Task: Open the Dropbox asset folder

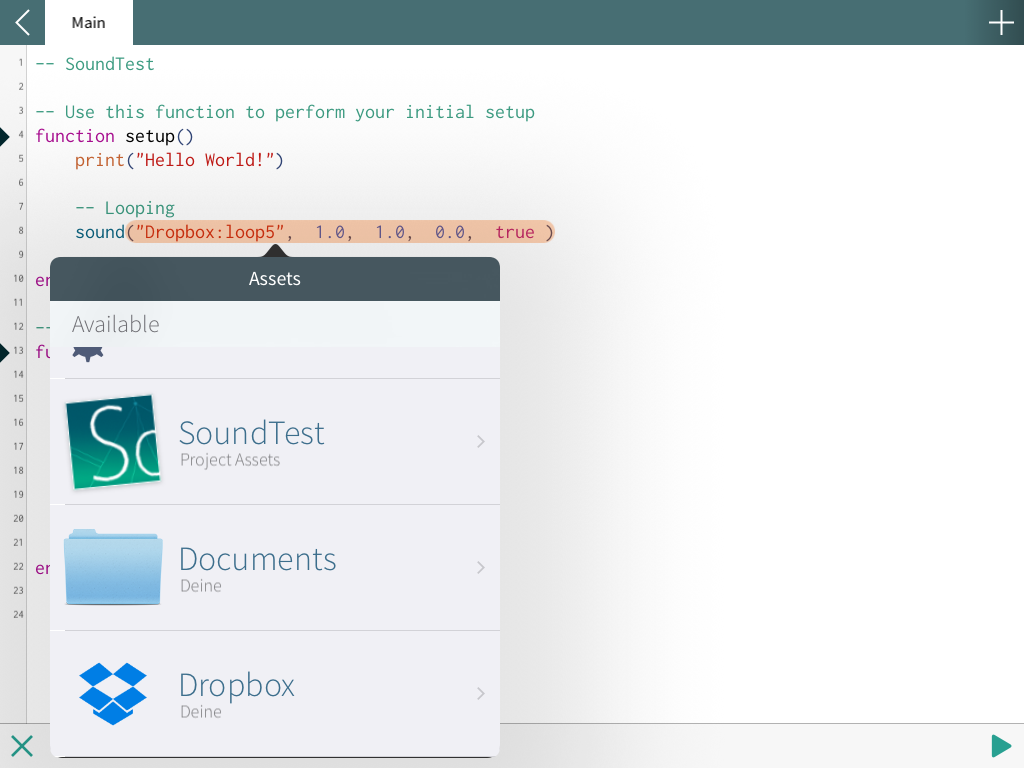Action: [275, 694]
